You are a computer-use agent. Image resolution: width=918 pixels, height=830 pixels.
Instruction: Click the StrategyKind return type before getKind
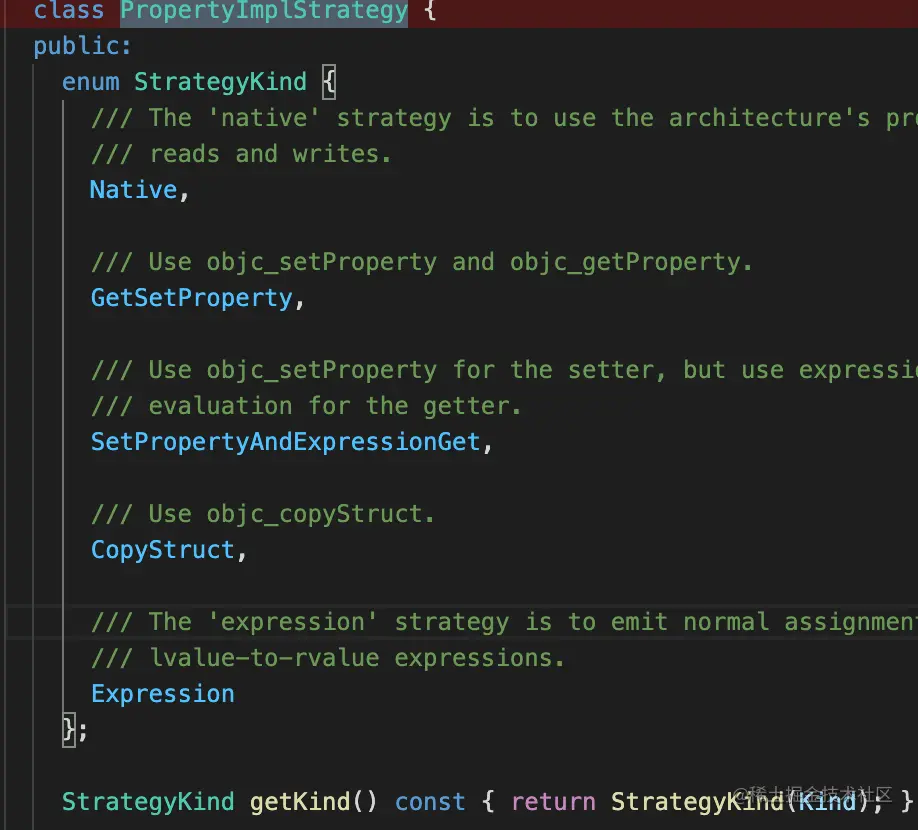coord(148,802)
